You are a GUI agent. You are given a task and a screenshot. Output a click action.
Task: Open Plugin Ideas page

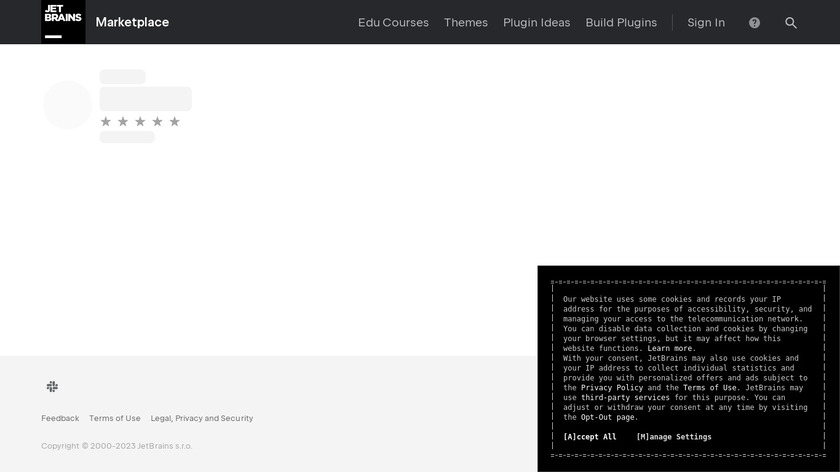click(536, 22)
